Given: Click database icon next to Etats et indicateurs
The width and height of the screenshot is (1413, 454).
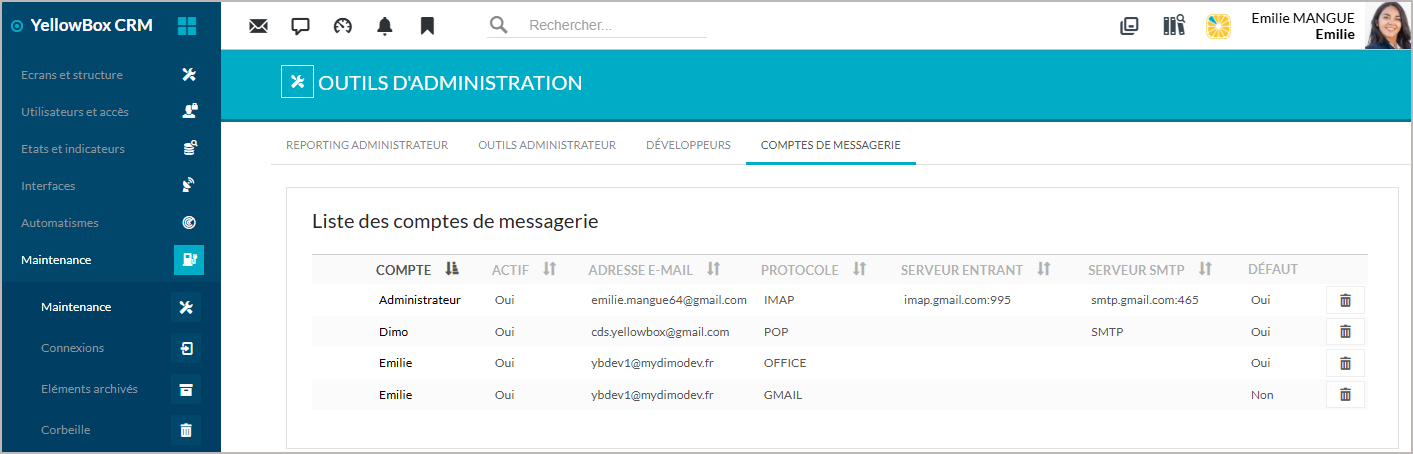Looking at the screenshot, I should tap(189, 149).
